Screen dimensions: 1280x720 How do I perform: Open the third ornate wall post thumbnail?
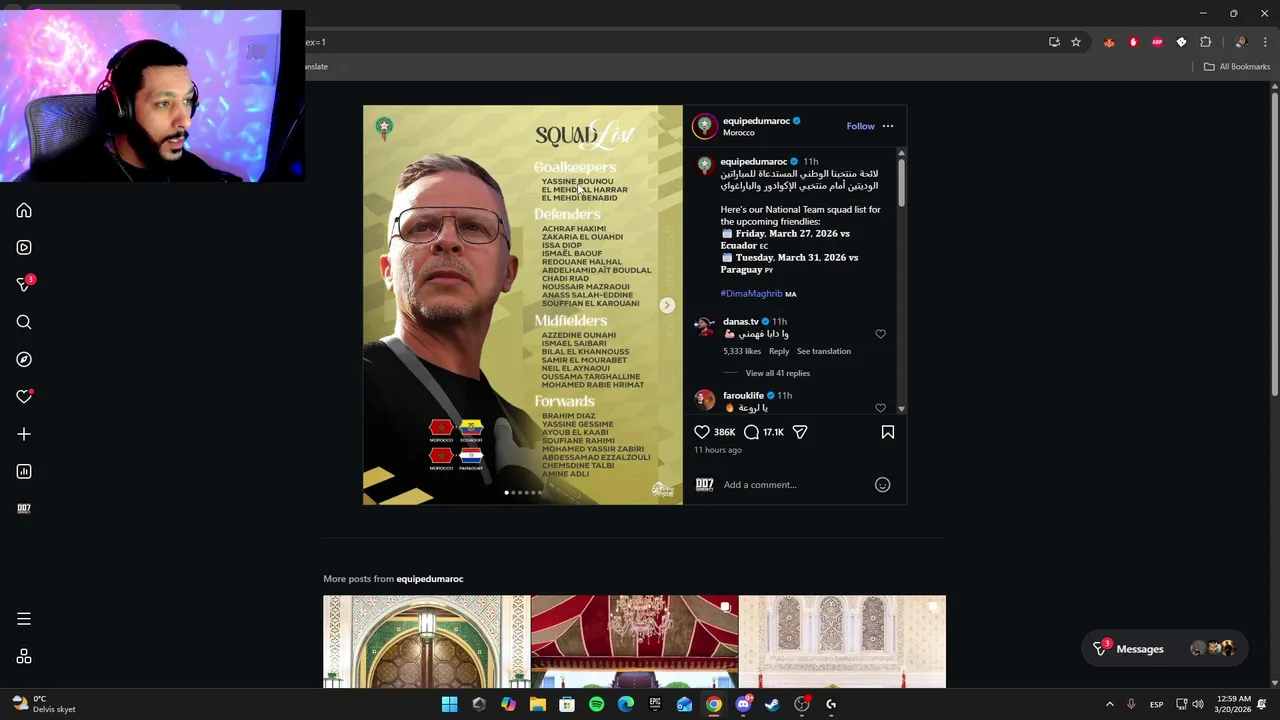[x=842, y=642]
